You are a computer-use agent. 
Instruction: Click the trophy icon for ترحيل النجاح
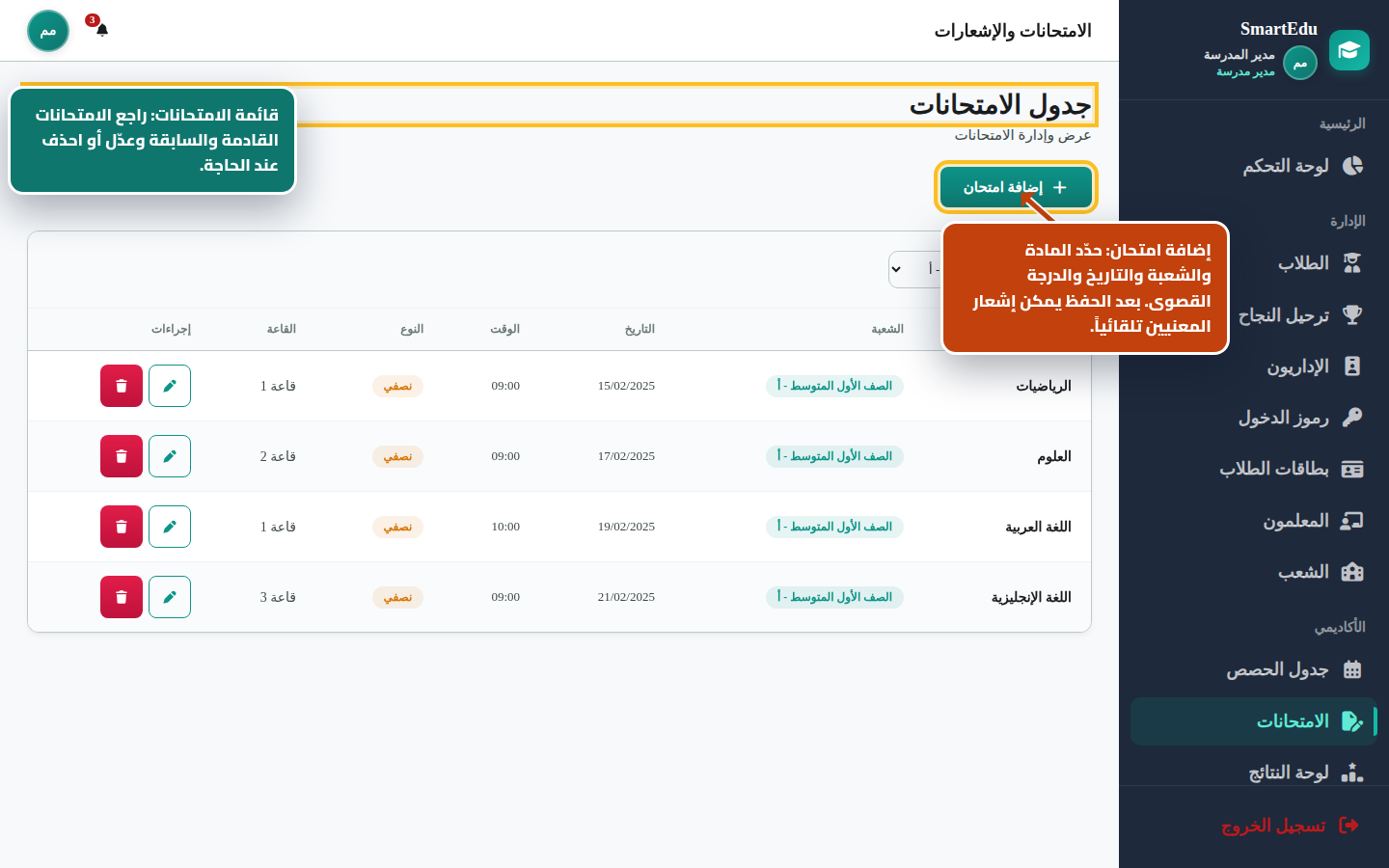click(1352, 314)
